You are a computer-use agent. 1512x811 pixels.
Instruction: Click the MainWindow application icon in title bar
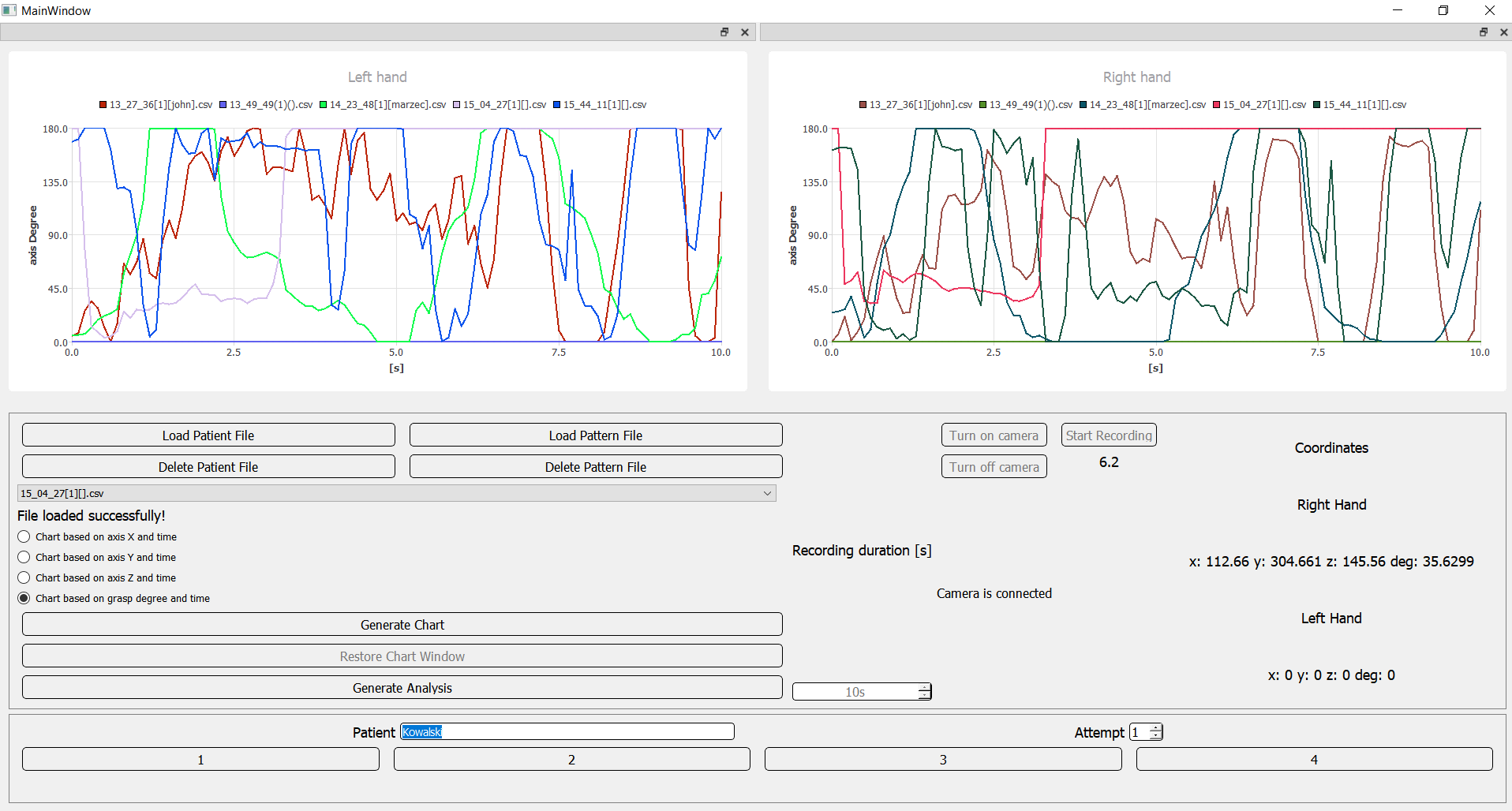pos(9,10)
